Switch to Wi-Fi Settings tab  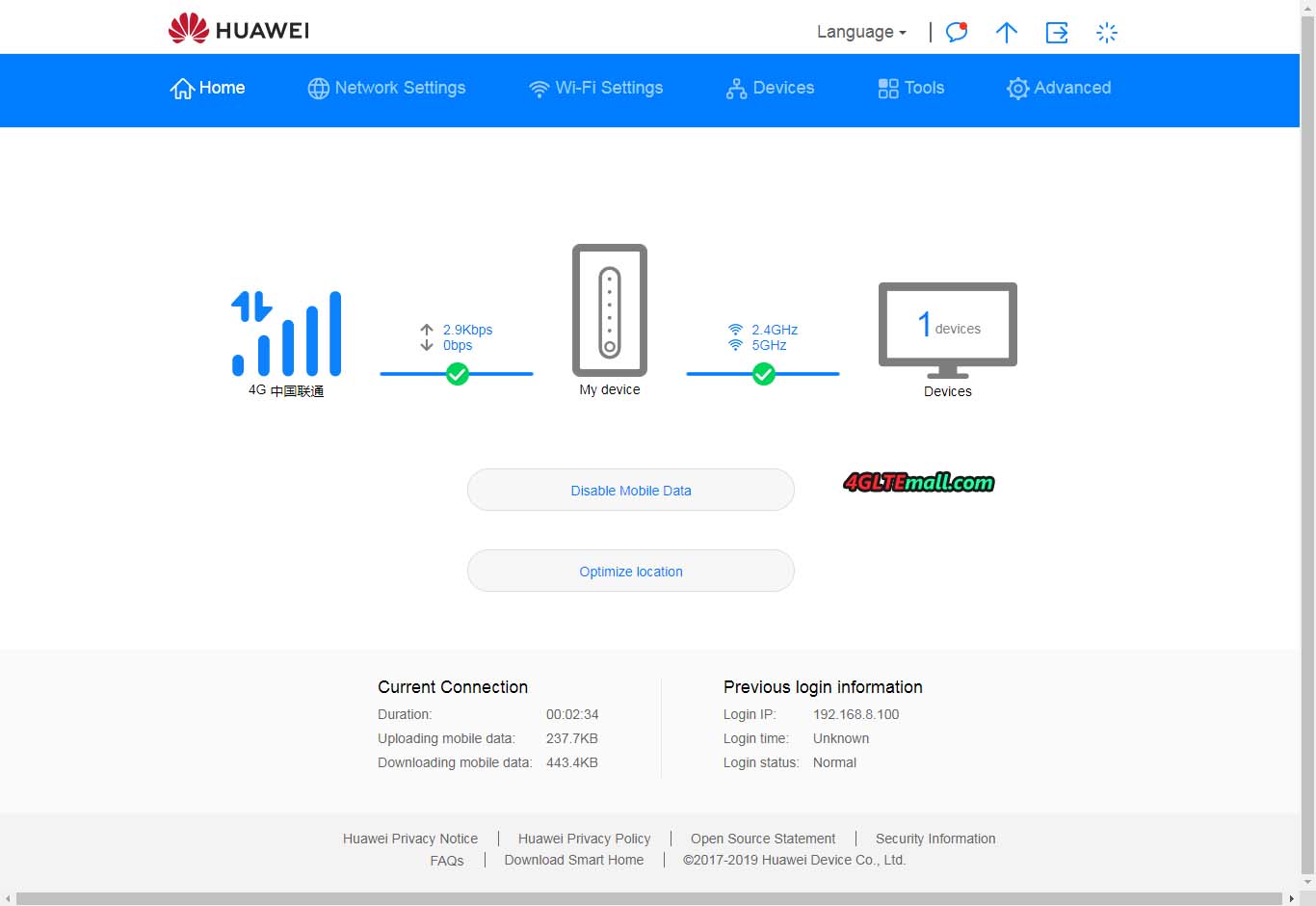(x=595, y=88)
